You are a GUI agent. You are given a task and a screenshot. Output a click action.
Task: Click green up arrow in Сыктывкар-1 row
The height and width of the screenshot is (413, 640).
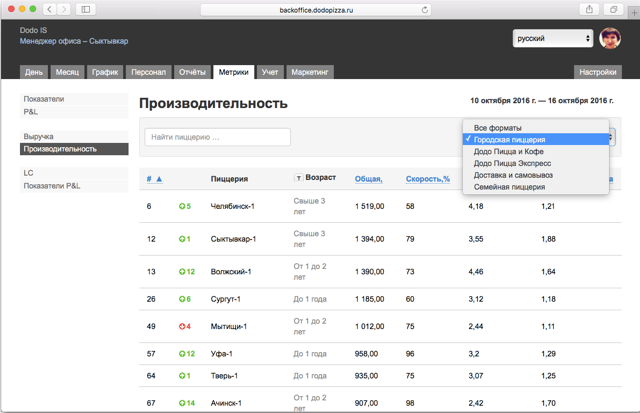(x=182, y=239)
